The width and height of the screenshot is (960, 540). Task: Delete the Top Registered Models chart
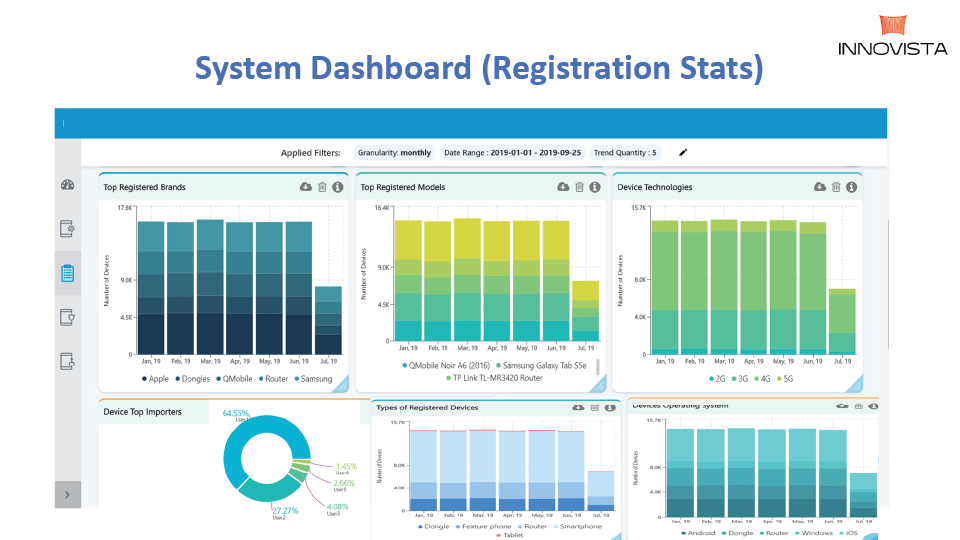pyautogui.click(x=579, y=187)
